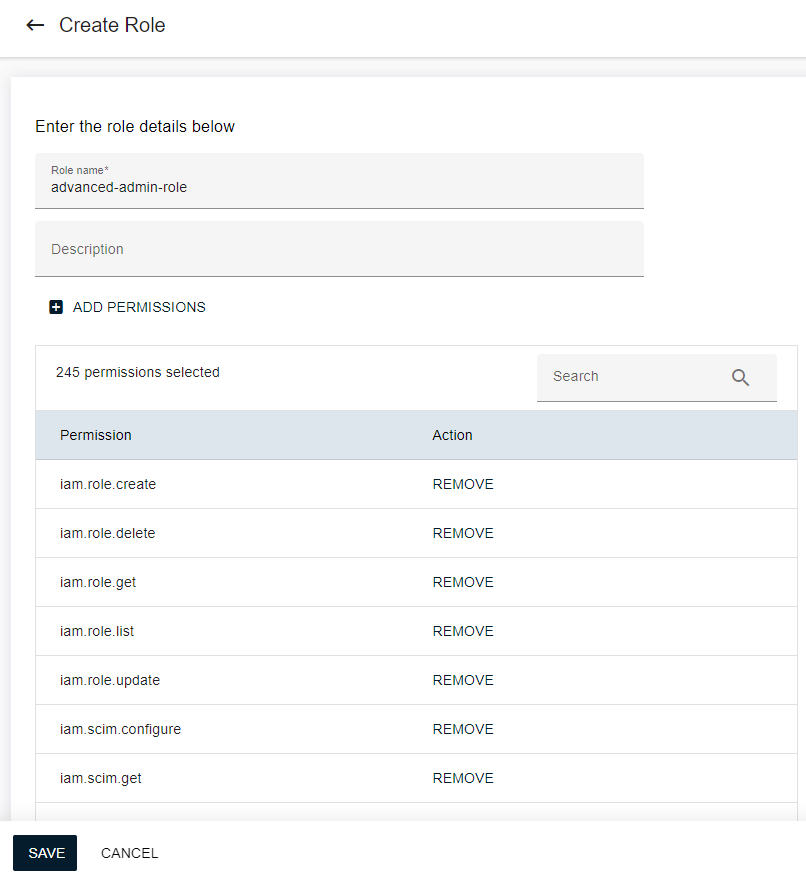Remove the iam.scim.configure permission
The height and width of the screenshot is (872, 806).
(x=463, y=729)
